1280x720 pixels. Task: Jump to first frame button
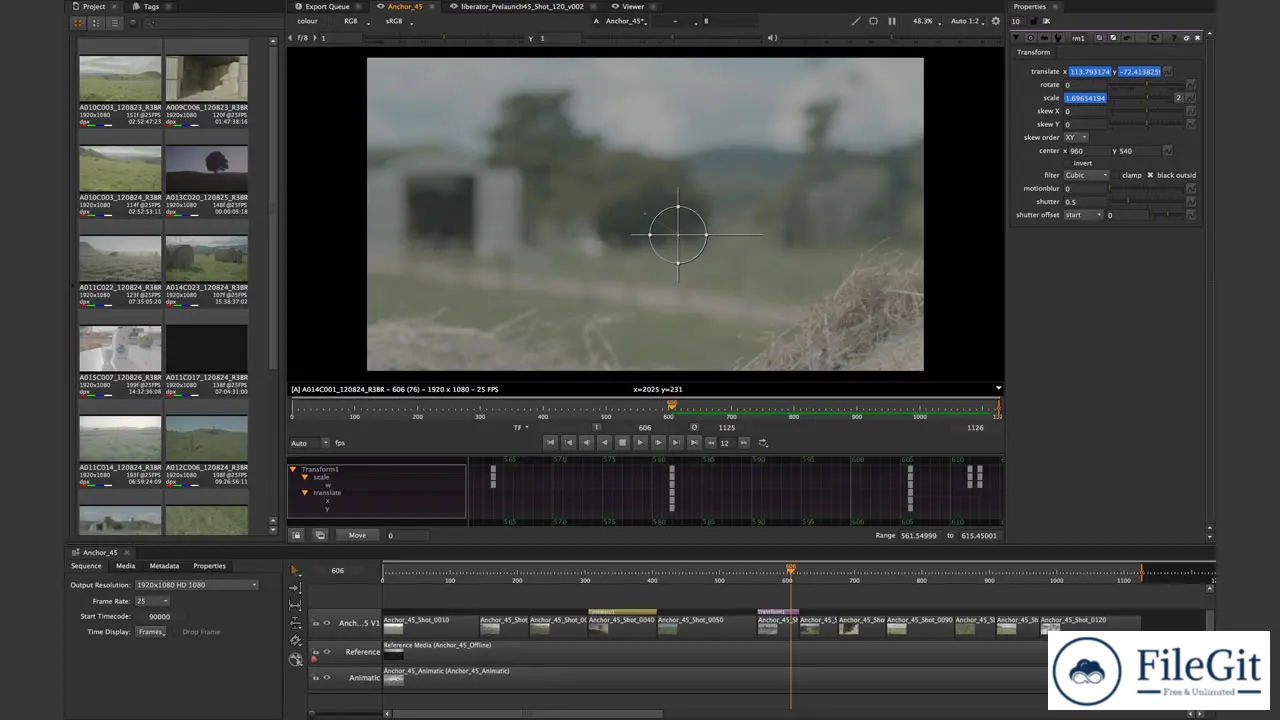pos(550,442)
